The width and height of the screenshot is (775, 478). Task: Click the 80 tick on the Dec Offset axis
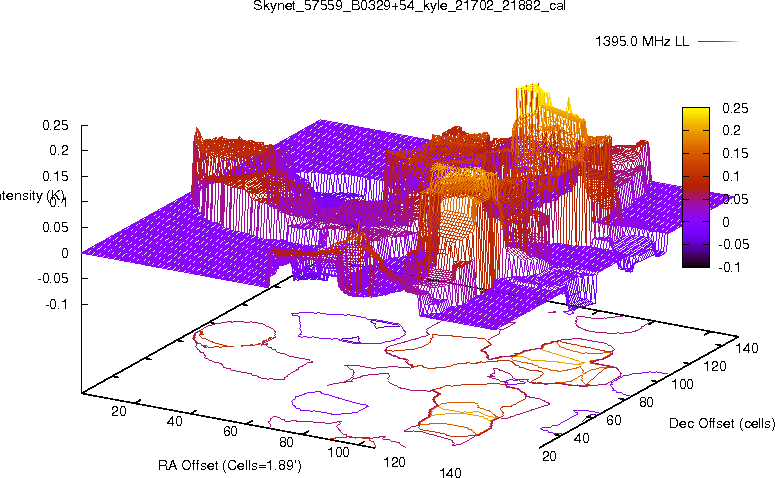pos(646,402)
